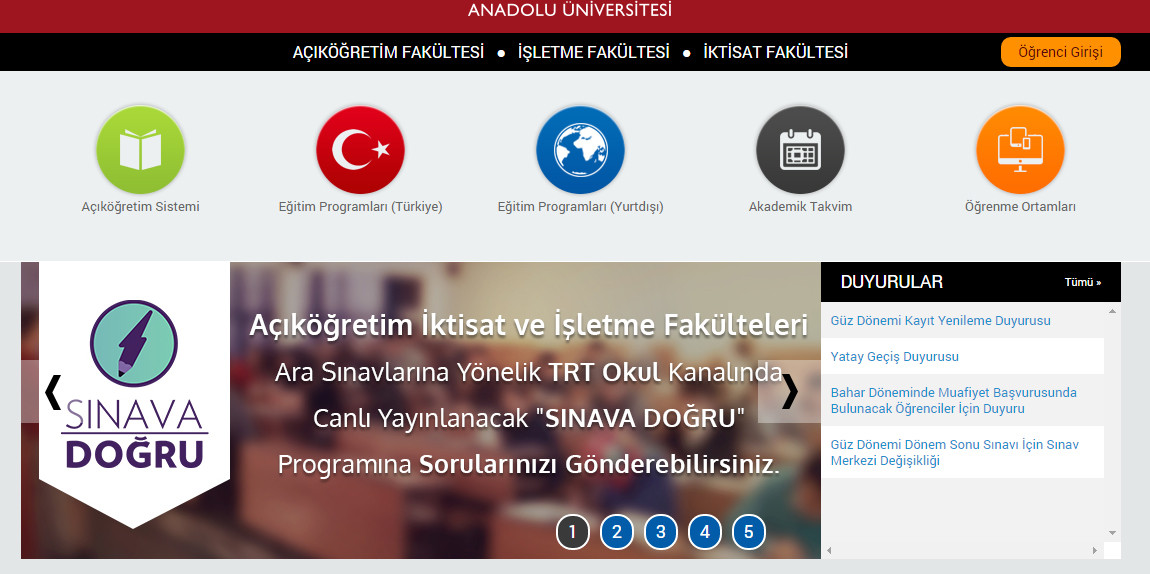Open Açıköğretim Fakültesi from the top menu
The image size is (1150, 574).
click(x=388, y=52)
